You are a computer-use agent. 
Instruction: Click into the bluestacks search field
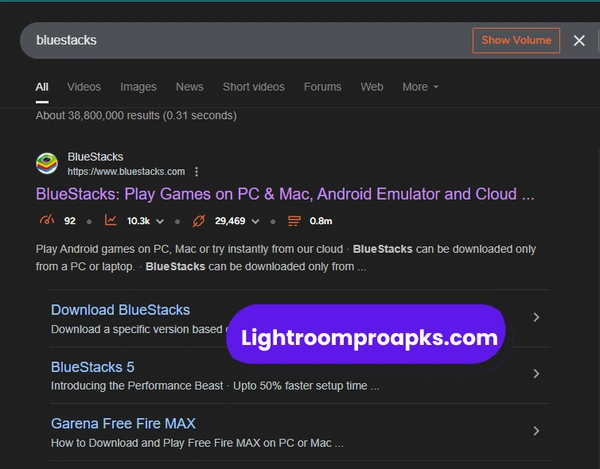point(245,40)
